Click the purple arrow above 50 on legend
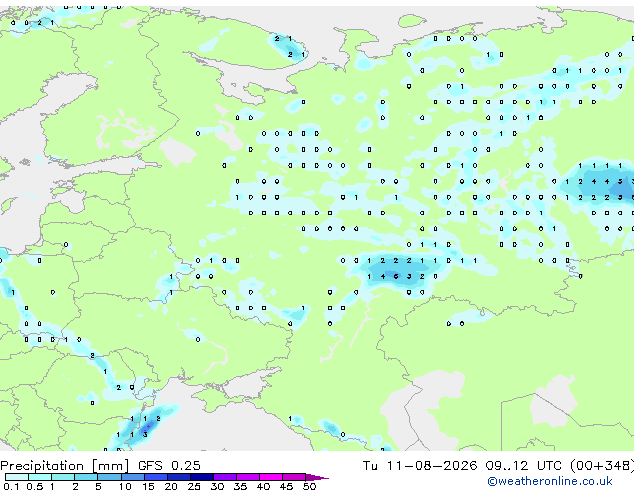 (317, 477)
